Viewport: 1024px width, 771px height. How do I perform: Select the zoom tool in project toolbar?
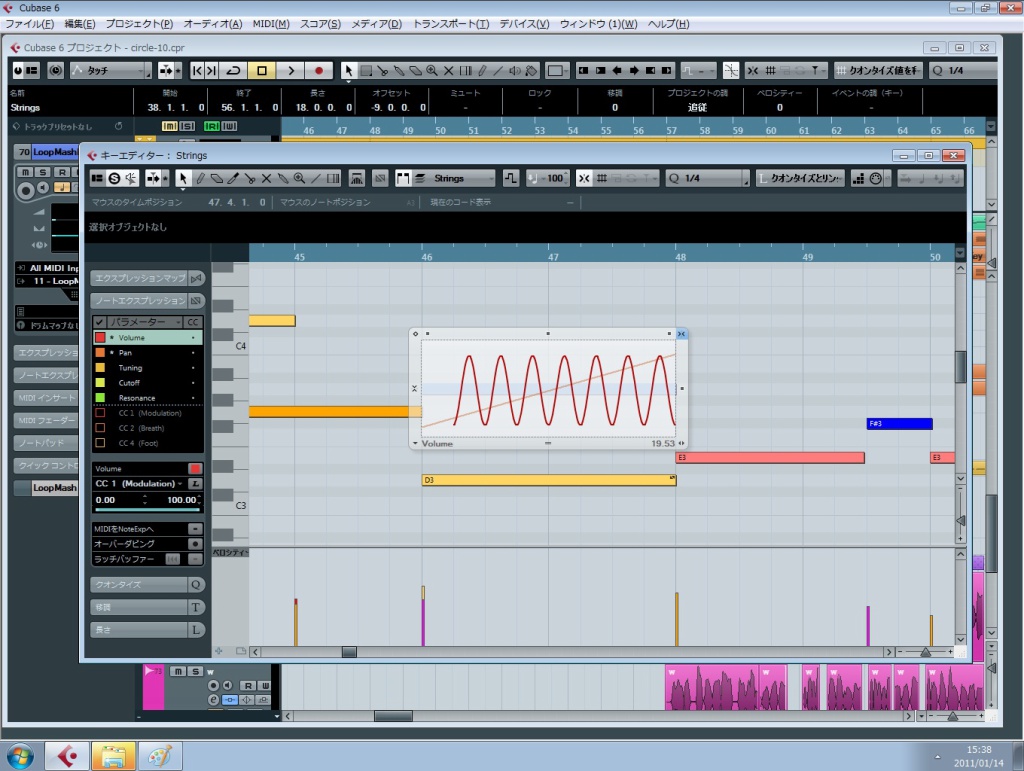(x=432, y=71)
